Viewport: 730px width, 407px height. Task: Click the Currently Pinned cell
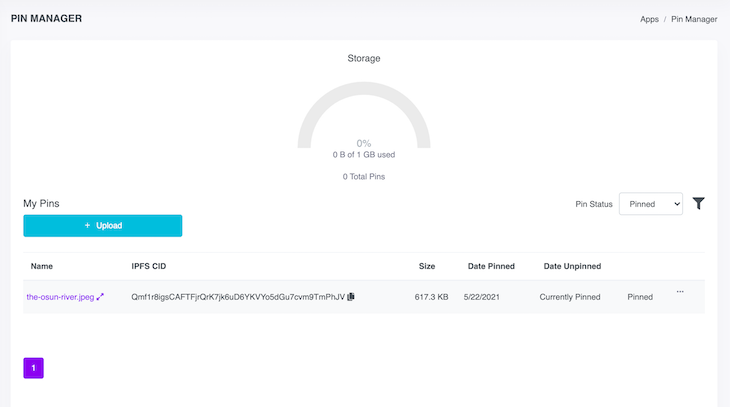point(570,297)
